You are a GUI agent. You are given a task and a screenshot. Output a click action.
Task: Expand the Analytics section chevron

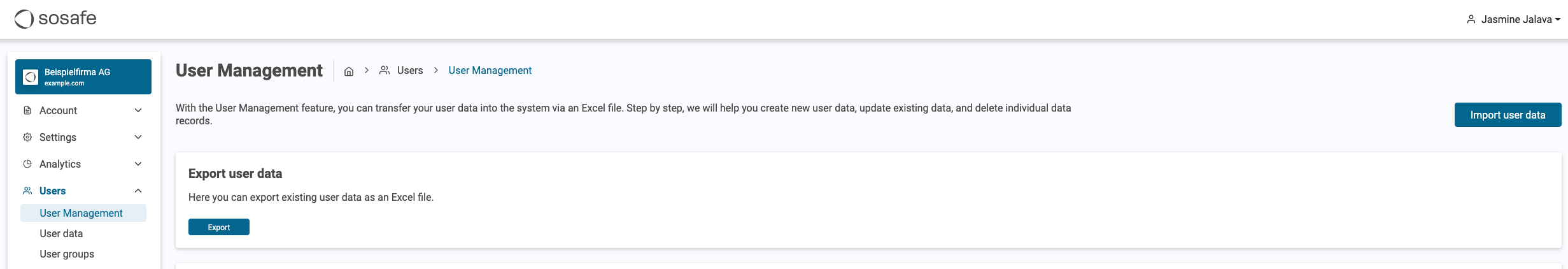tap(138, 164)
